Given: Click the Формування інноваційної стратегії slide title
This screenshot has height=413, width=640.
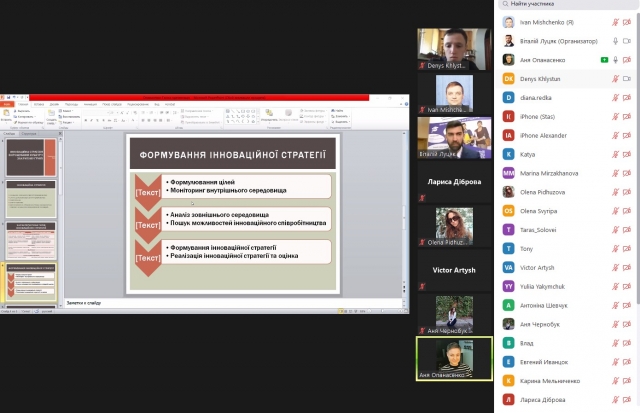Looking at the screenshot, I should click(233, 155).
